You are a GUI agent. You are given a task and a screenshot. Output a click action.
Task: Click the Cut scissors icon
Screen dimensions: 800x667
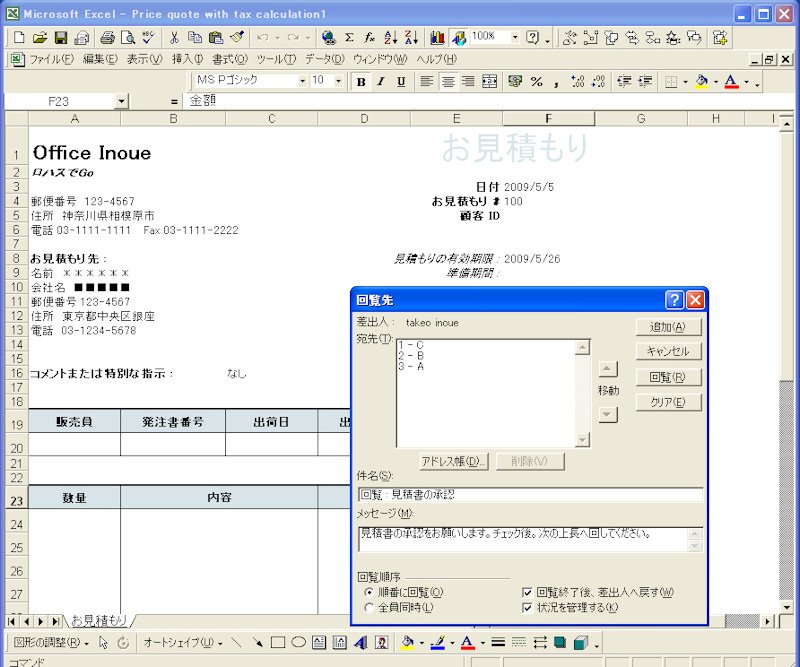click(174, 37)
